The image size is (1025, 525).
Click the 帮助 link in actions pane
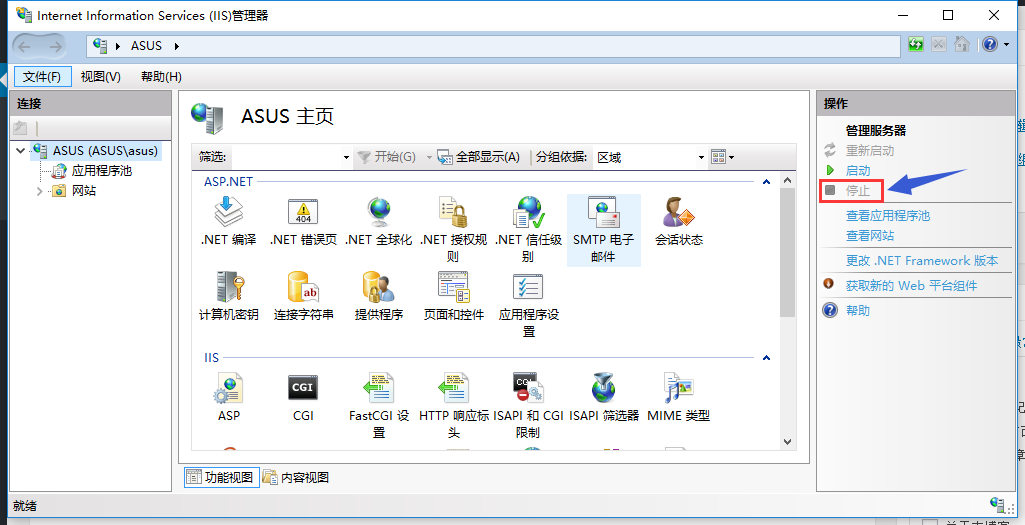[x=858, y=310]
